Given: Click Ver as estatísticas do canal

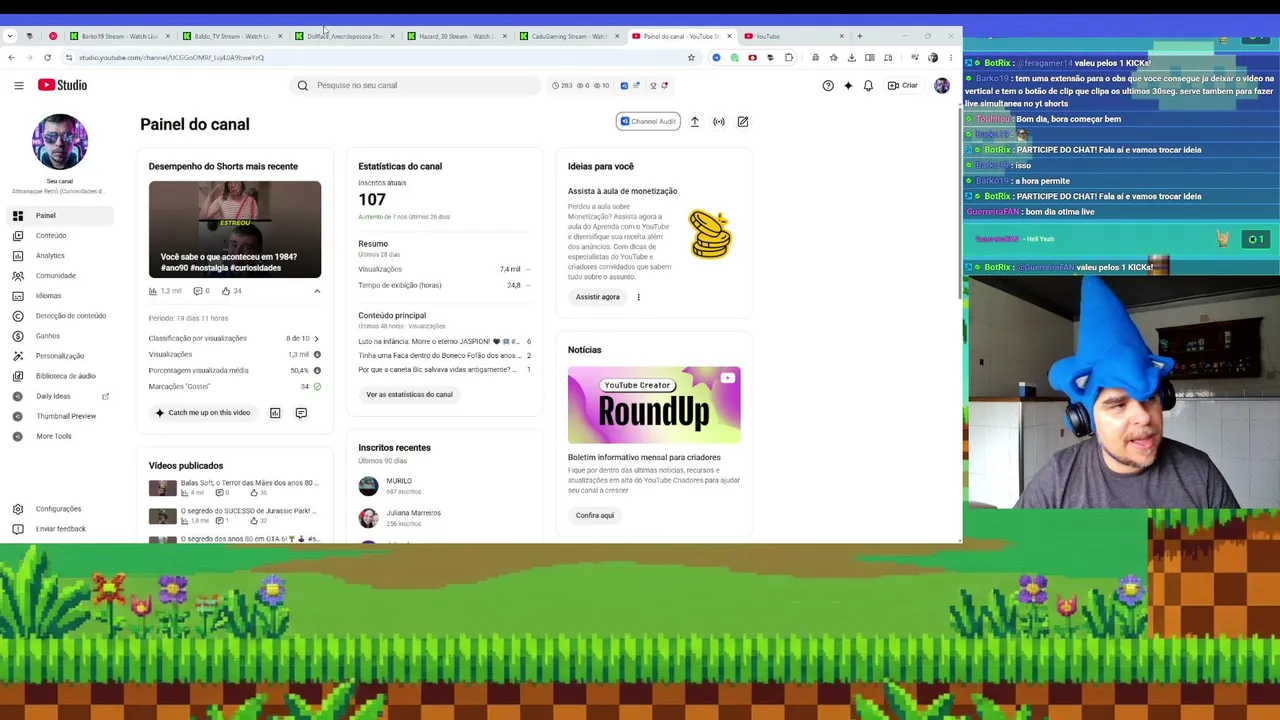Looking at the screenshot, I should point(409,394).
